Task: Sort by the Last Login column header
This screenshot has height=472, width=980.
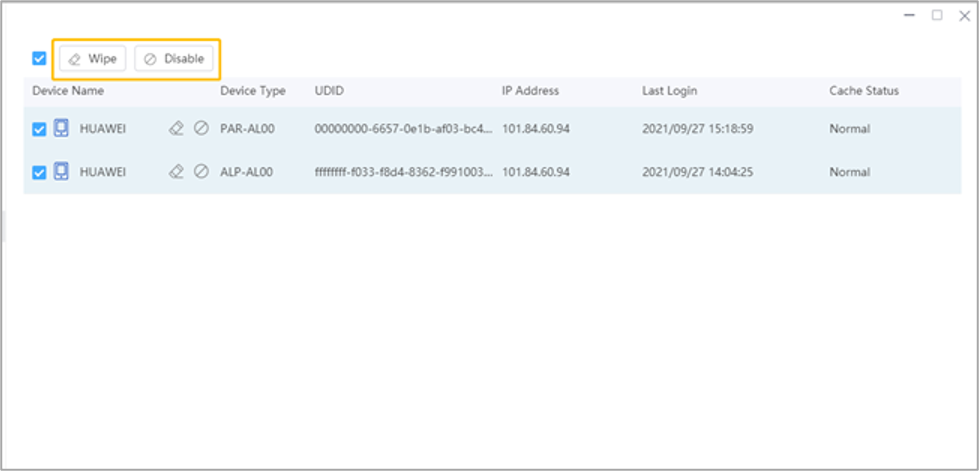Action: (x=669, y=91)
